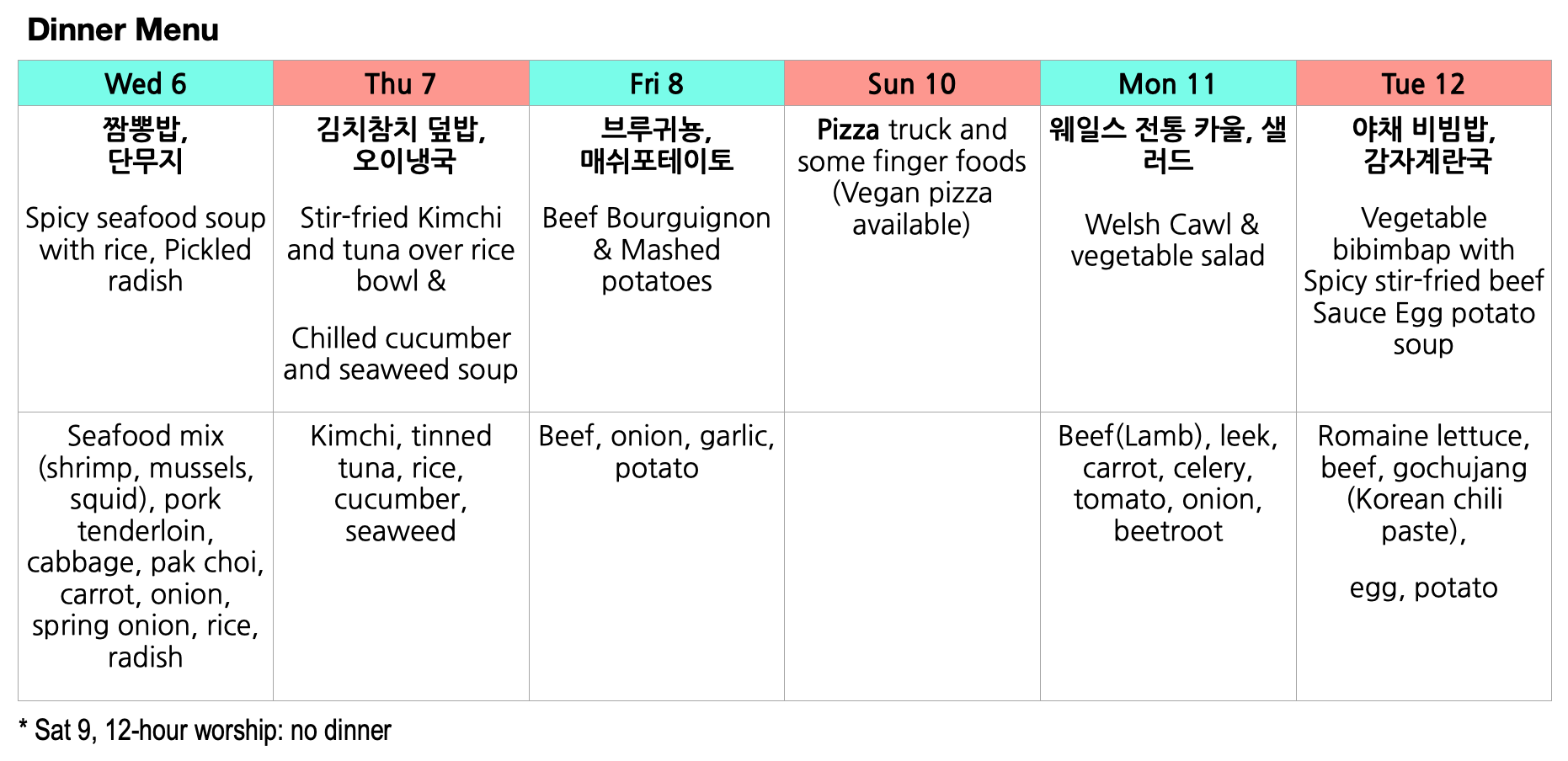1568x761 pixels.
Task: Click the Spicy seafood soup description cell
Action: coord(146,259)
